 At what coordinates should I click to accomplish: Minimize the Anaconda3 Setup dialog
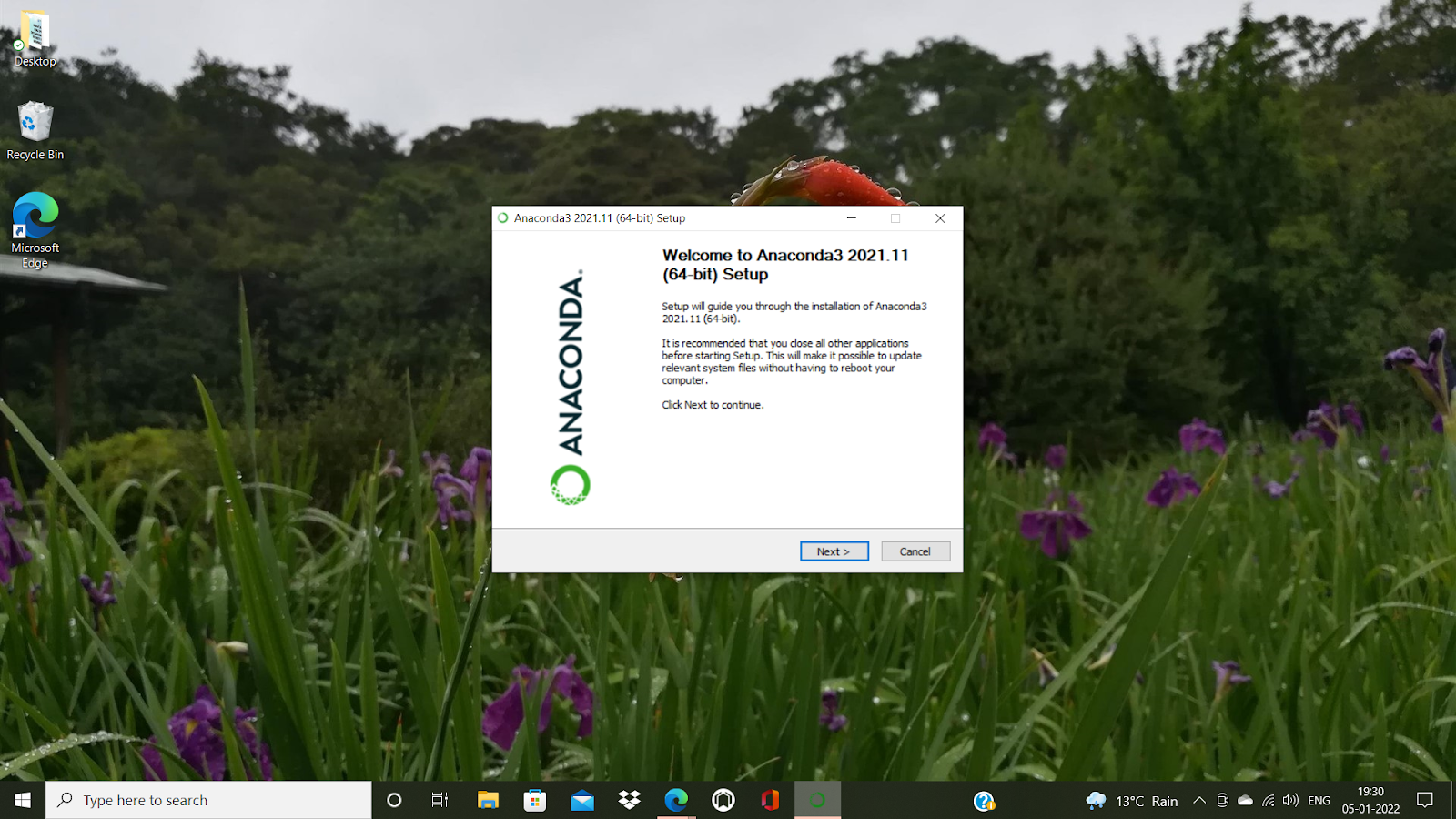[852, 218]
